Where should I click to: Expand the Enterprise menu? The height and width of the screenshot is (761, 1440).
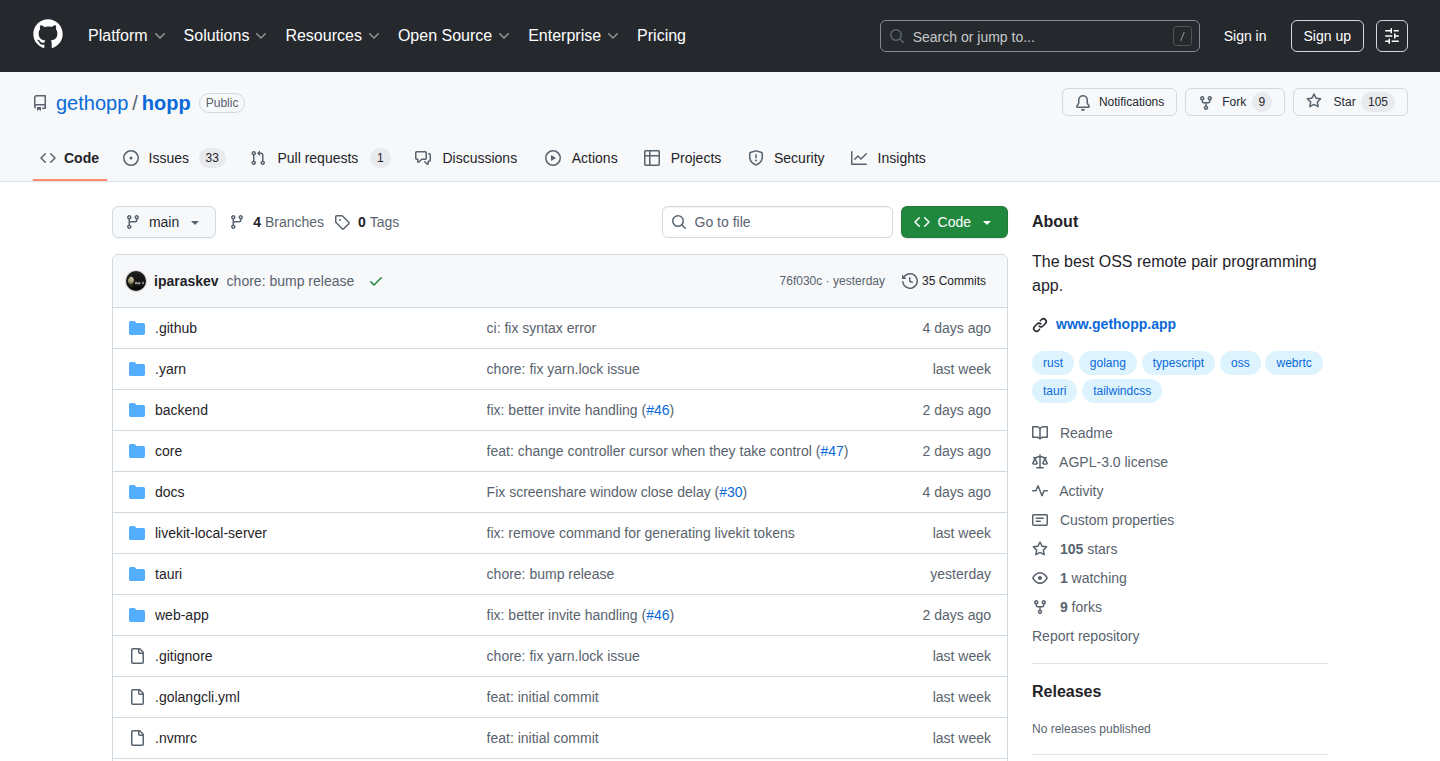[574, 36]
